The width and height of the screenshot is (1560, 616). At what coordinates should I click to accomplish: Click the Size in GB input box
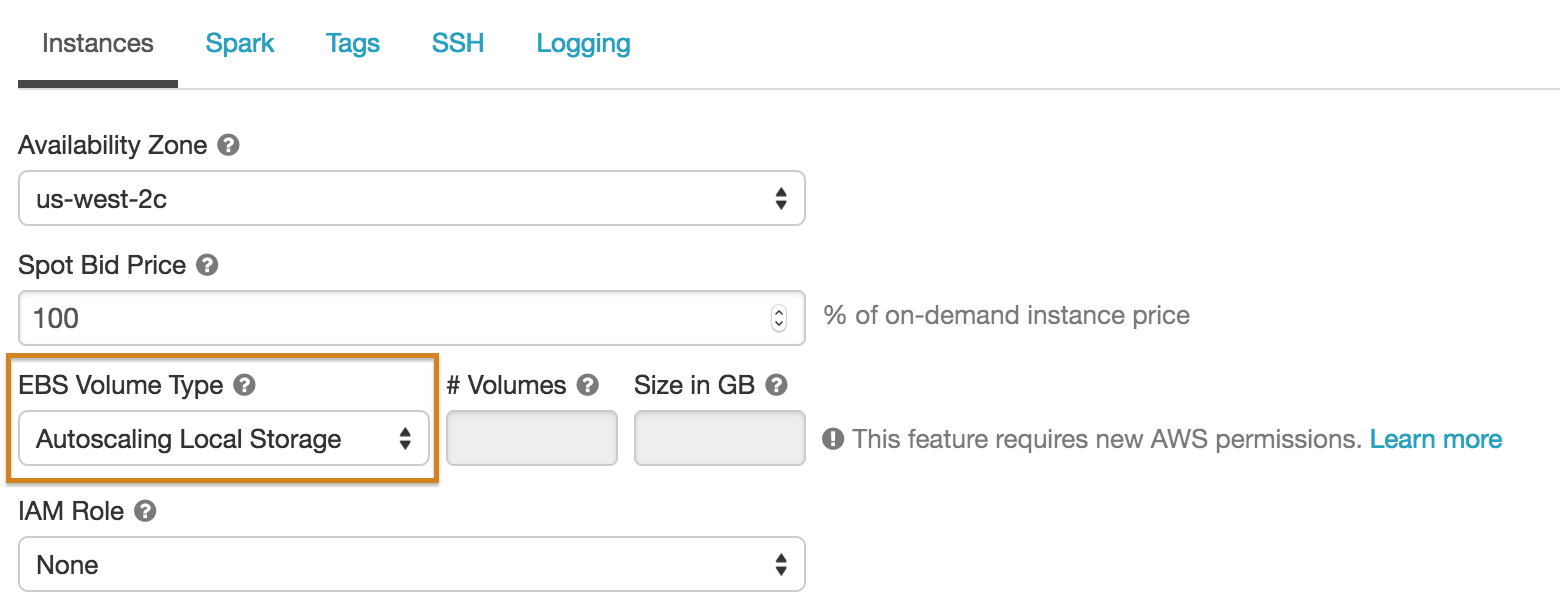[719, 439]
